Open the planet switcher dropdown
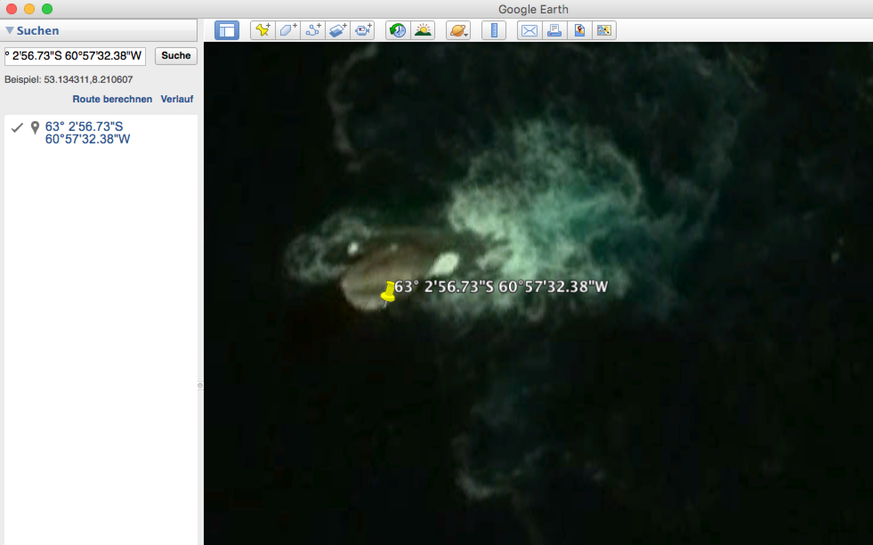This screenshot has height=545, width=873. (458, 30)
